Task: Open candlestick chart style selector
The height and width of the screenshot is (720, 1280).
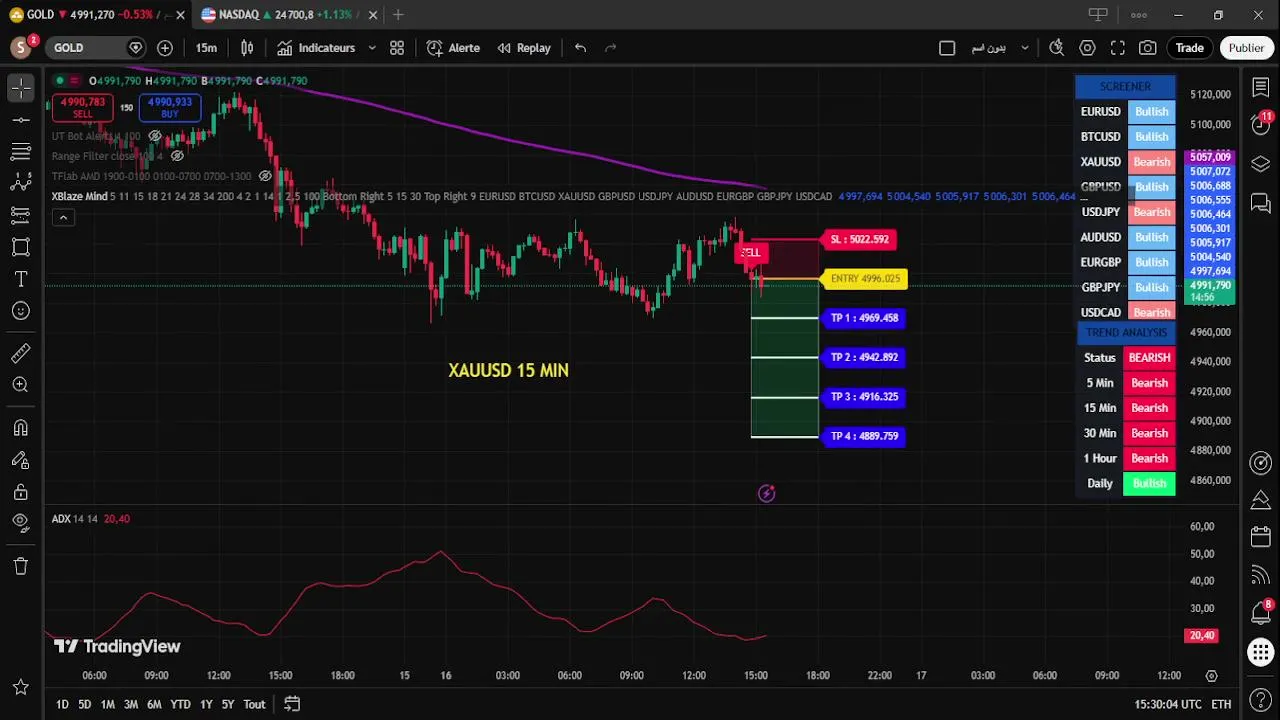Action: coord(247,48)
